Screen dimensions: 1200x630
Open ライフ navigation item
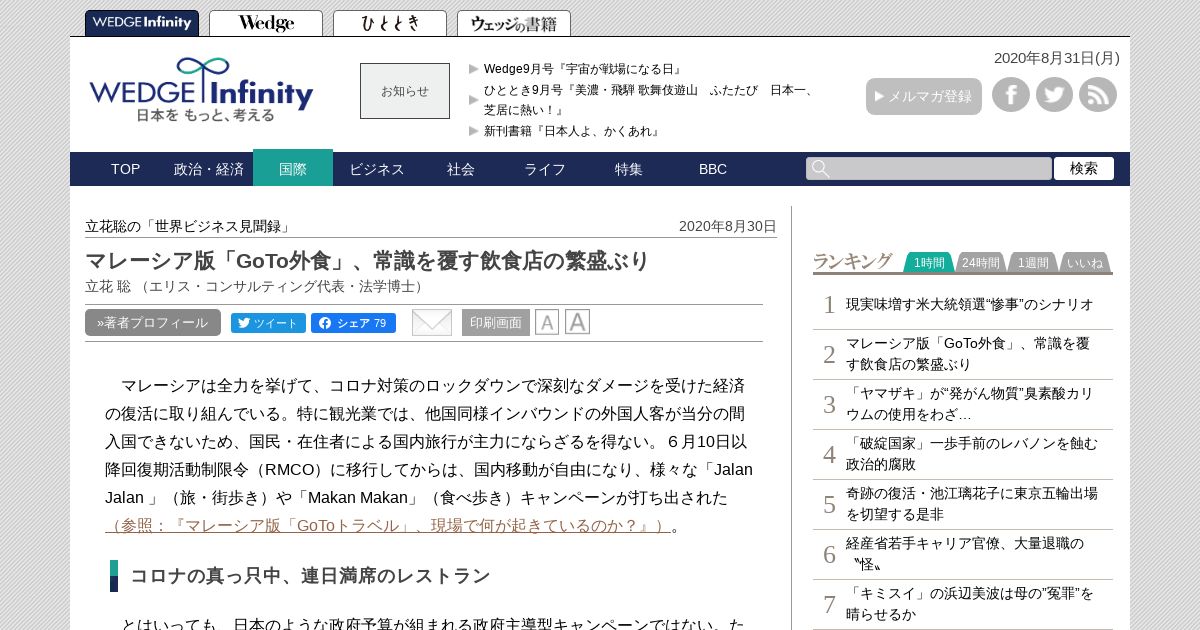click(x=545, y=169)
